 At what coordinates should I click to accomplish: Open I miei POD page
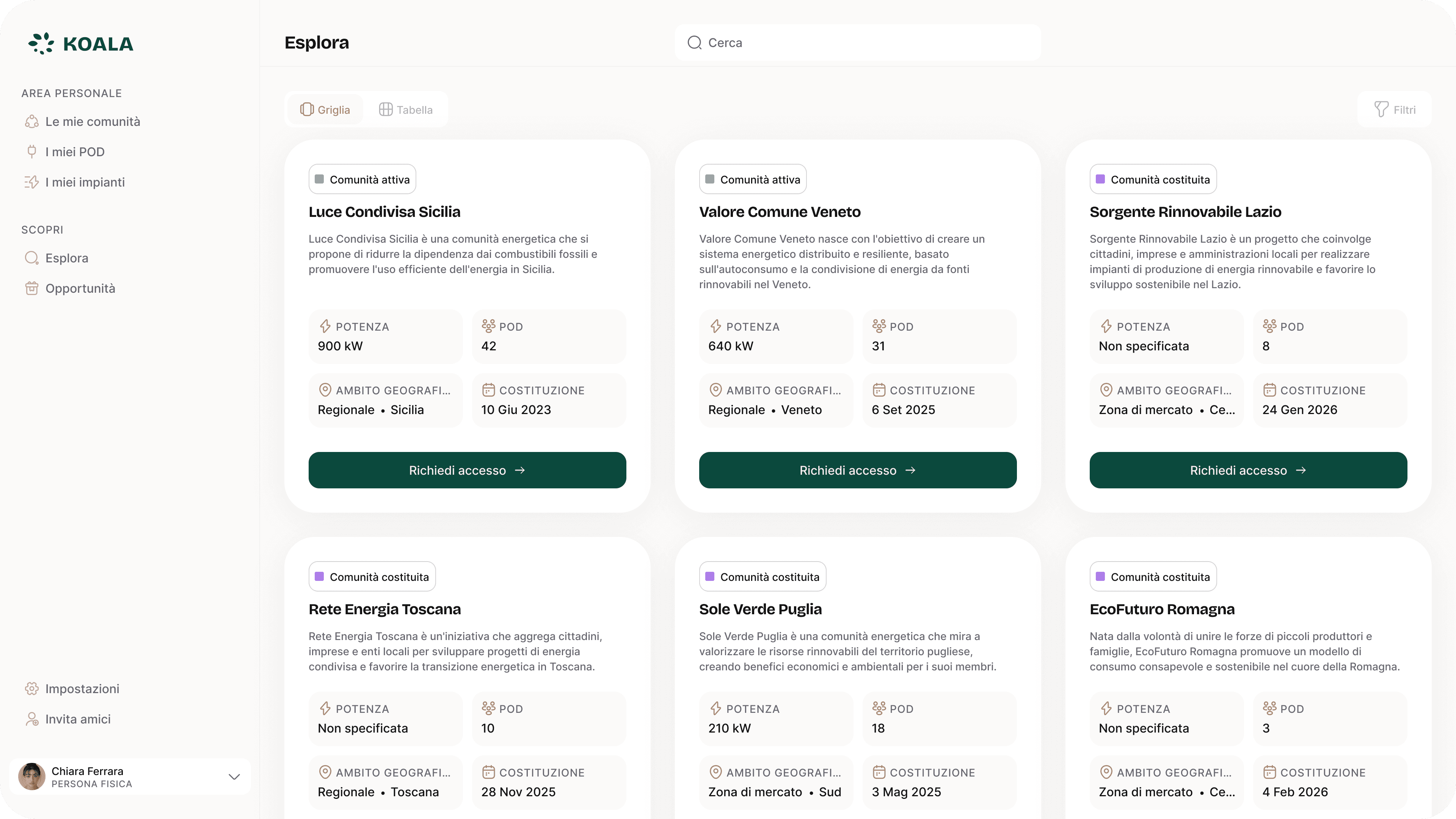tap(65, 152)
